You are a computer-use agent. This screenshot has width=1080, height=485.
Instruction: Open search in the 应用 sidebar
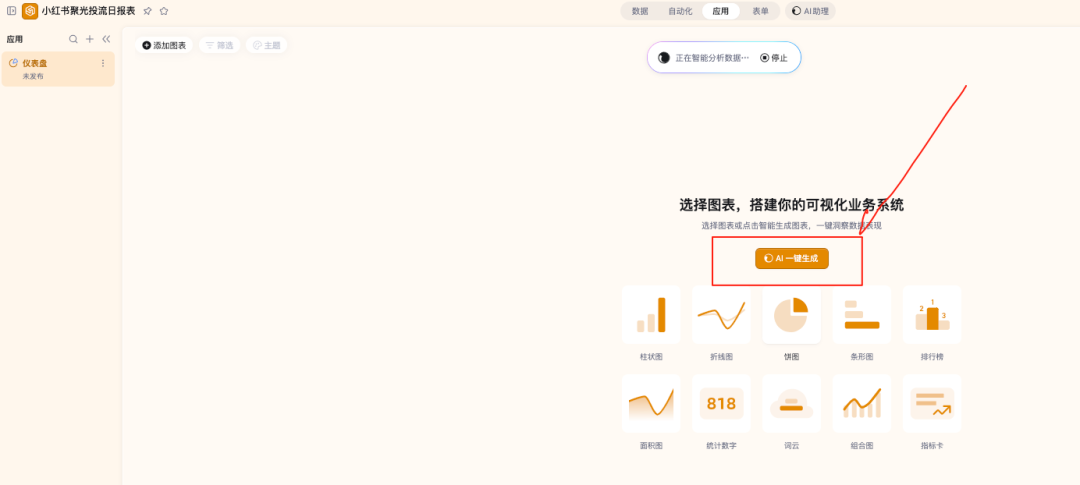[73, 39]
